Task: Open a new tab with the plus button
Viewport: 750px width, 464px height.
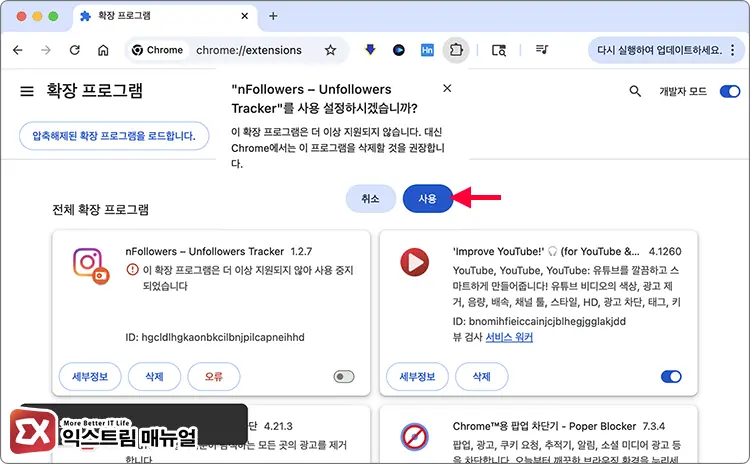Action: [x=273, y=16]
